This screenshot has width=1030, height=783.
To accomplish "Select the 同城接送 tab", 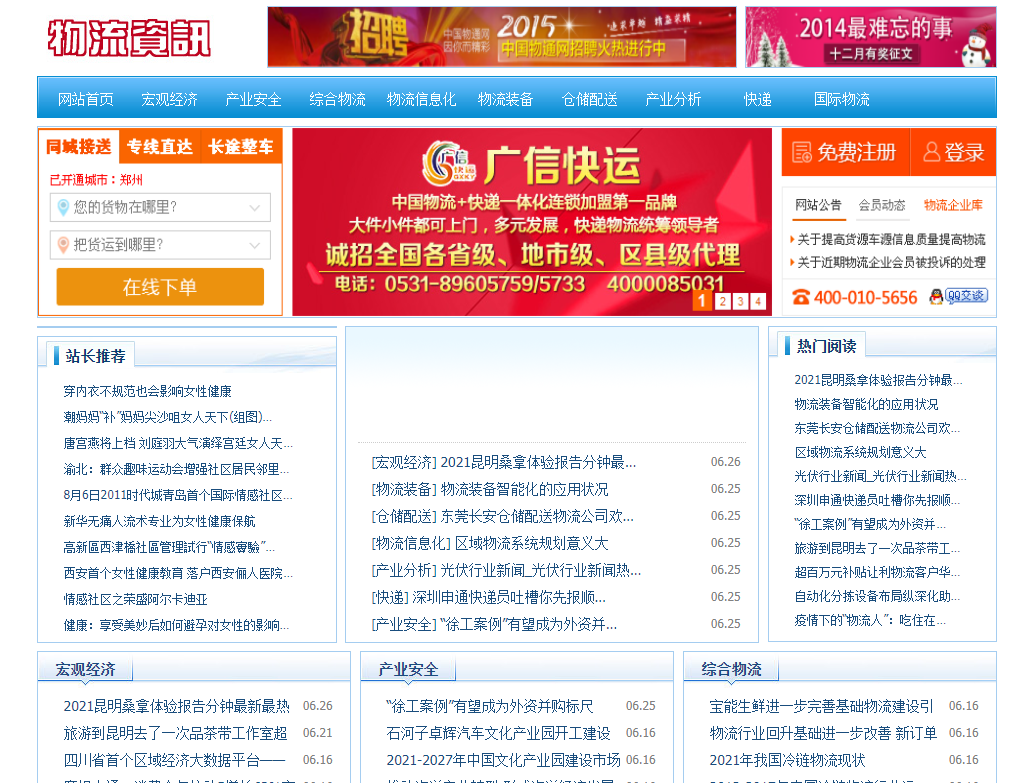I will (79, 146).
